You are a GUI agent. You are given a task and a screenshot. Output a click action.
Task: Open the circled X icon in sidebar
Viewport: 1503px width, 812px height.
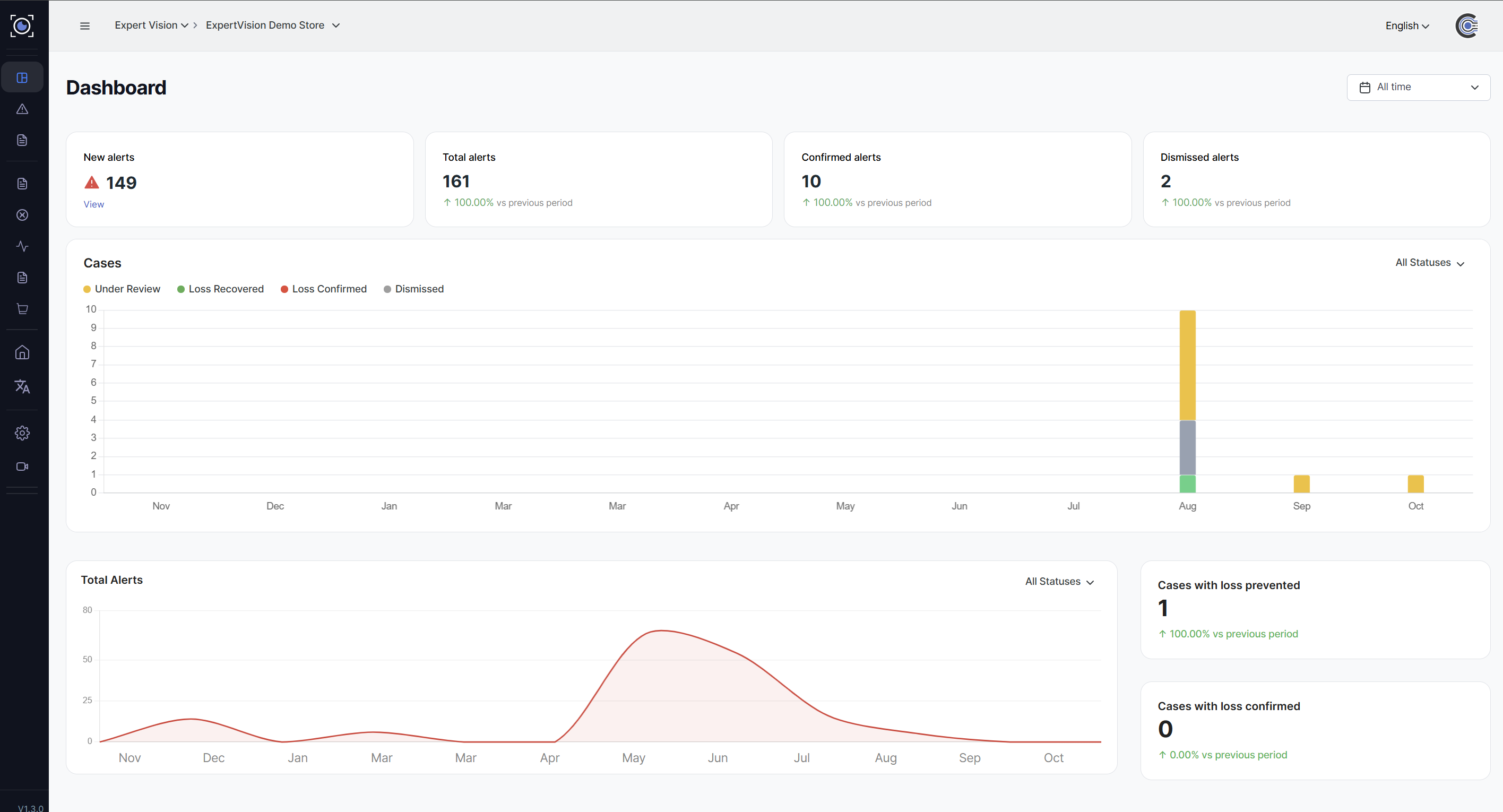(x=22, y=215)
